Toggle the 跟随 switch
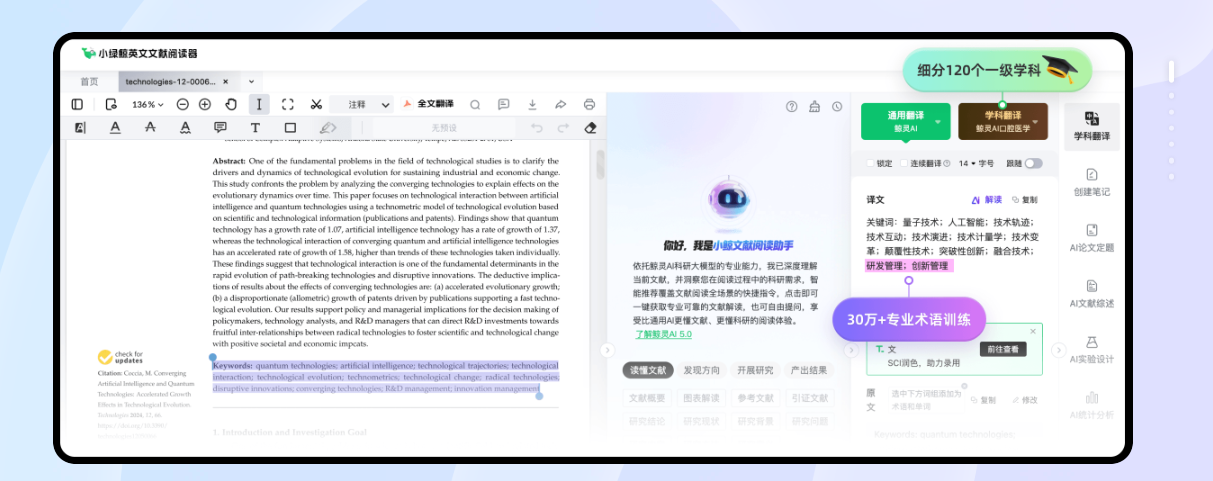The width and height of the screenshot is (1213, 481). [1033, 163]
